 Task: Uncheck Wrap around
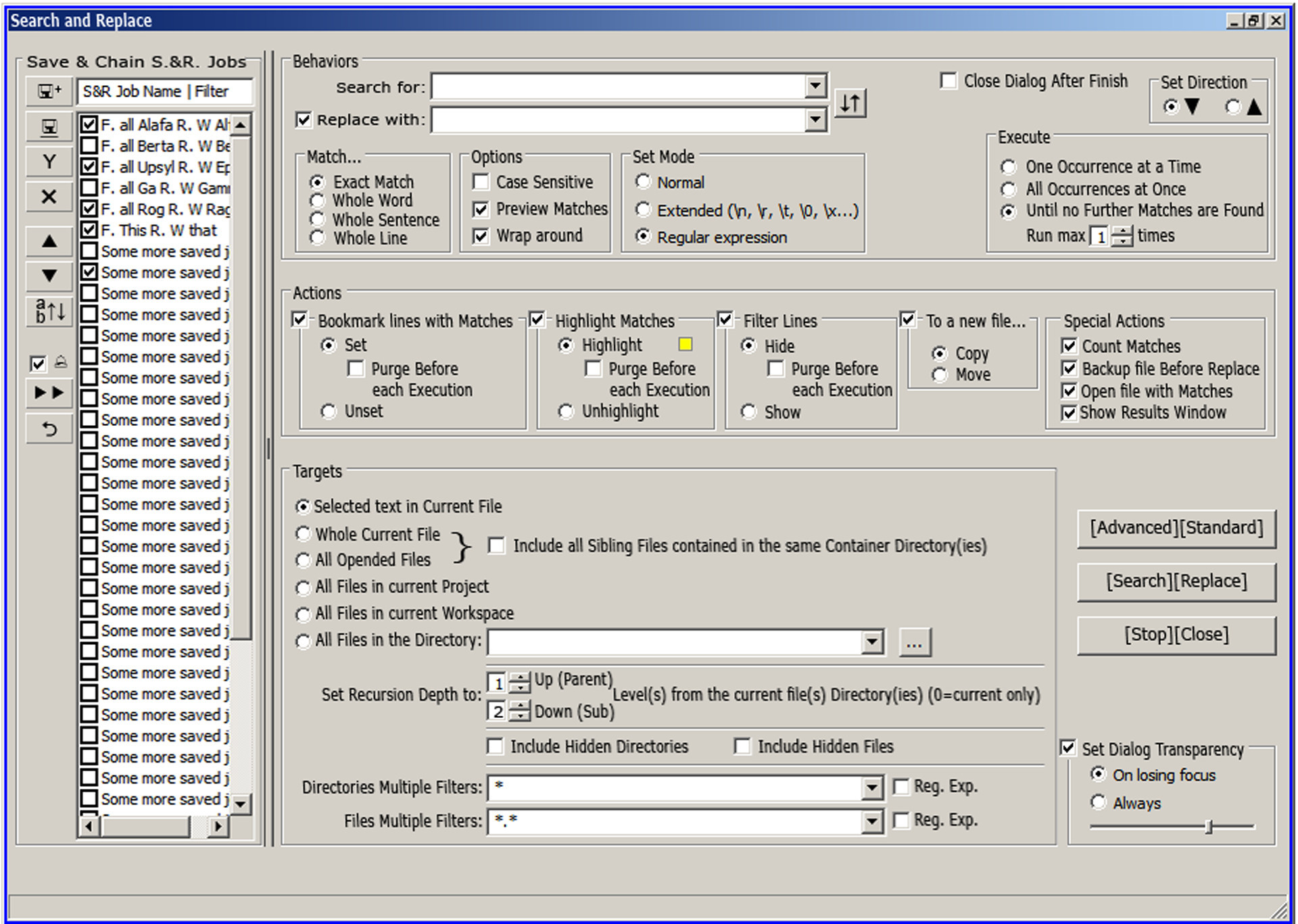pos(481,237)
